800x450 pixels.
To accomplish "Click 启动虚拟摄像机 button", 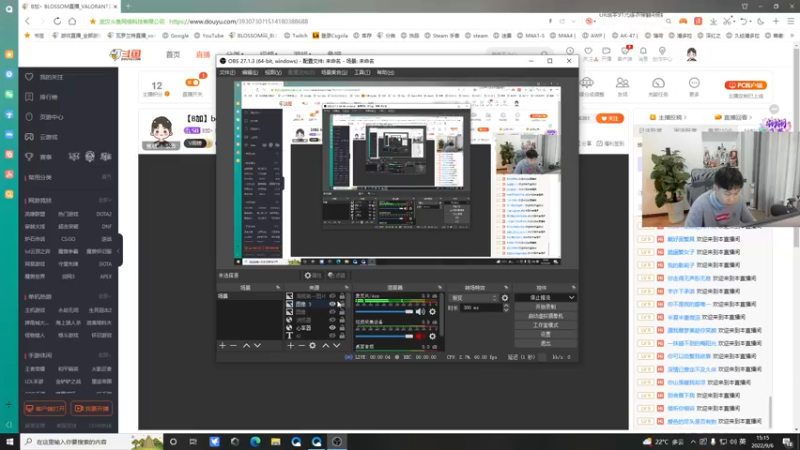I will [545, 316].
